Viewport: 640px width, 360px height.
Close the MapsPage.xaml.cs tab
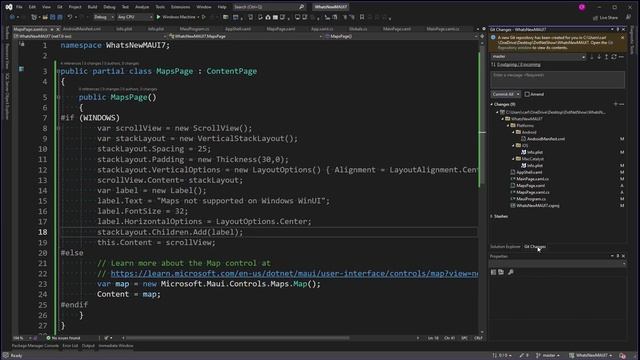58,29
